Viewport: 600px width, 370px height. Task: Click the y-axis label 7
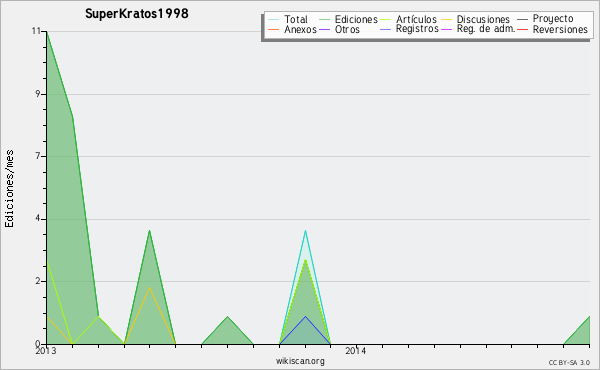(38, 156)
